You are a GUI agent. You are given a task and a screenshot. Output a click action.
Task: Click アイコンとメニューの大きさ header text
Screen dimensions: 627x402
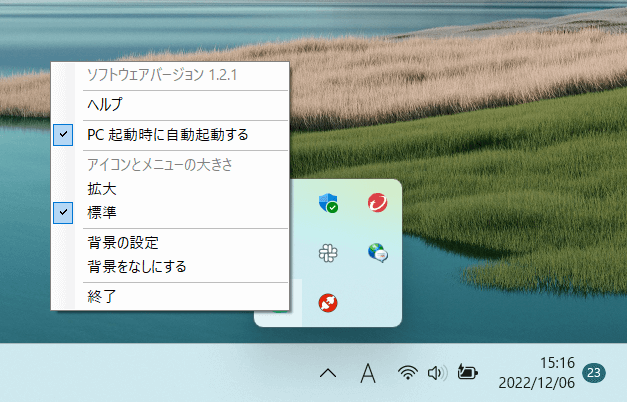click(160, 165)
